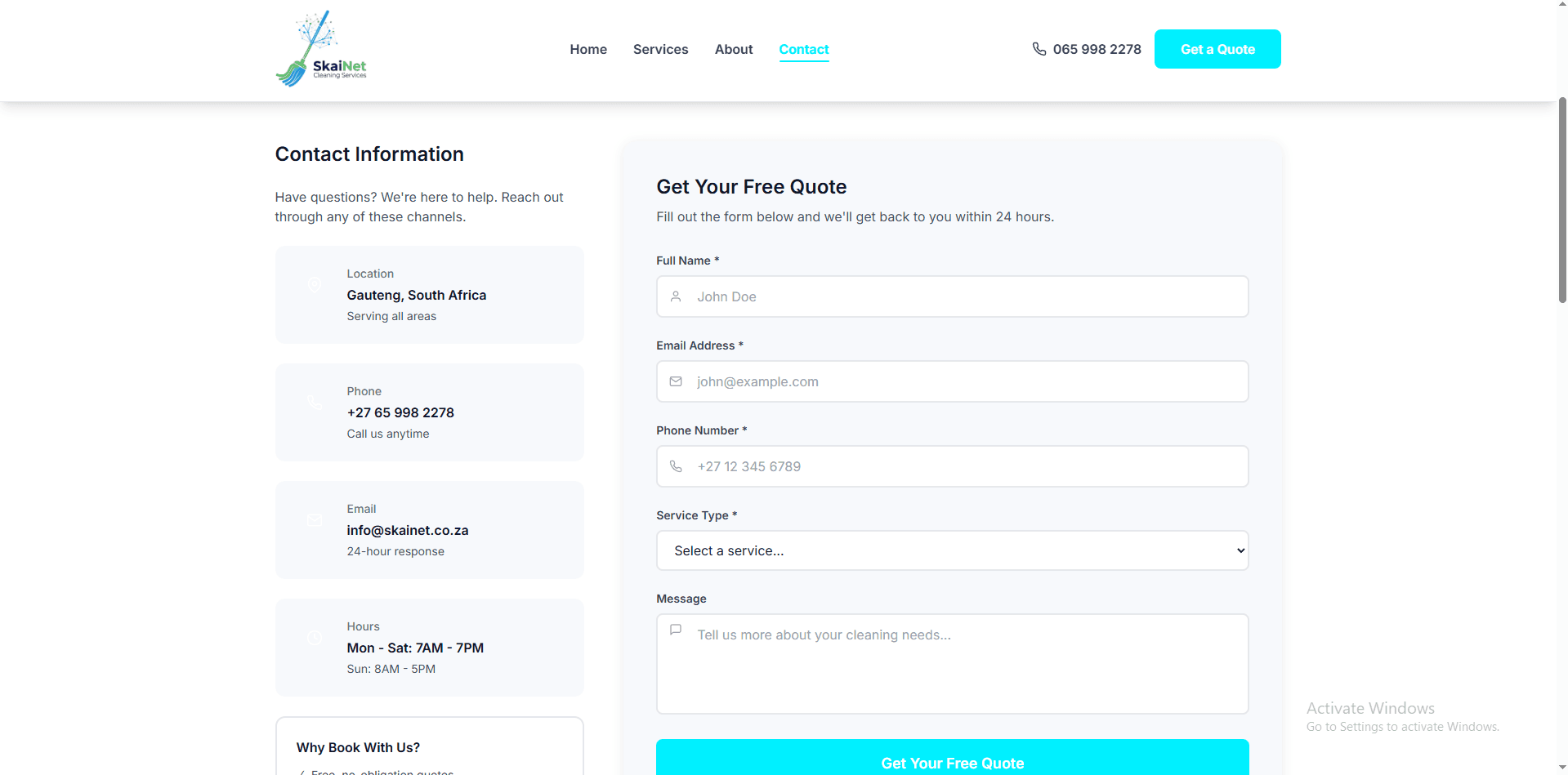
Task: Submit with Get Your Free Quote button
Action: 952,759
